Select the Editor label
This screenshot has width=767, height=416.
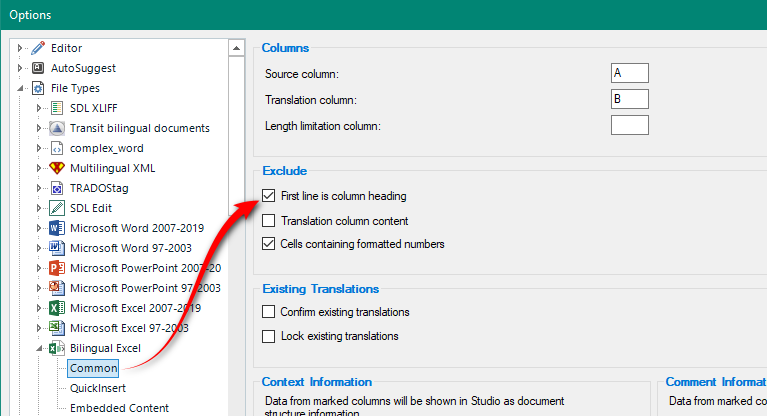tap(67, 48)
